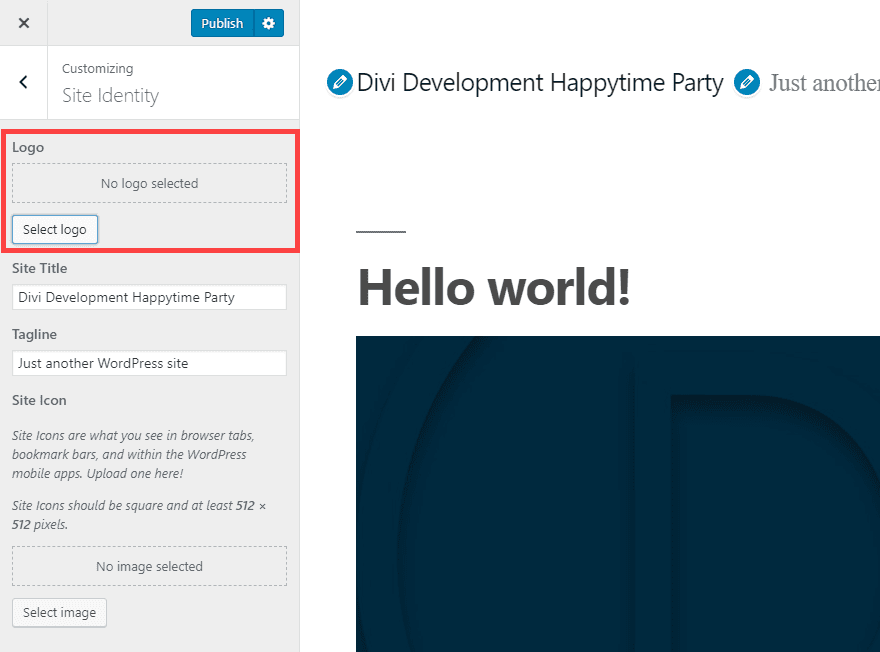The width and height of the screenshot is (880, 652).
Task: Click the Select logo button
Action: (55, 230)
